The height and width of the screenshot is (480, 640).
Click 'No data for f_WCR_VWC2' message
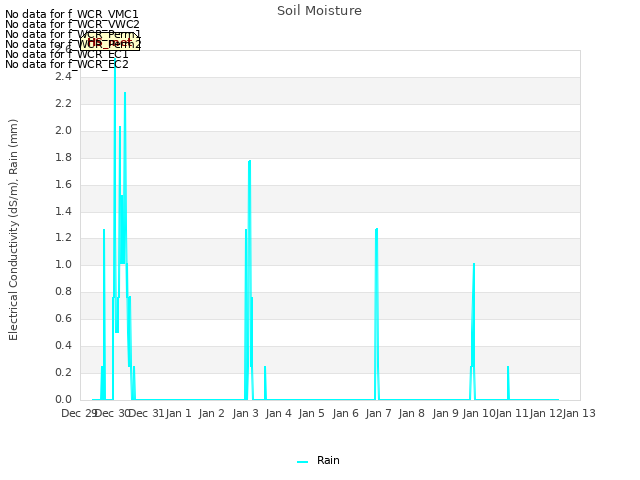(x=72, y=24)
